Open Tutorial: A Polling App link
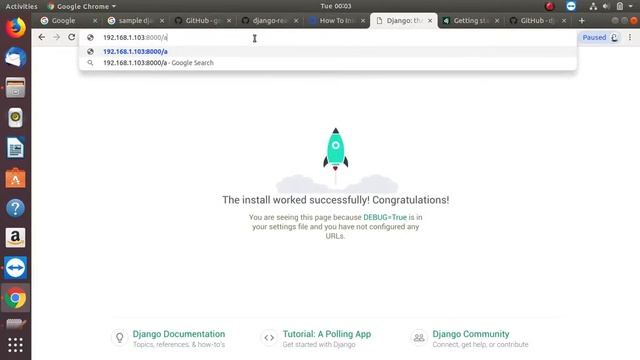640x360 pixels. [327, 334]
